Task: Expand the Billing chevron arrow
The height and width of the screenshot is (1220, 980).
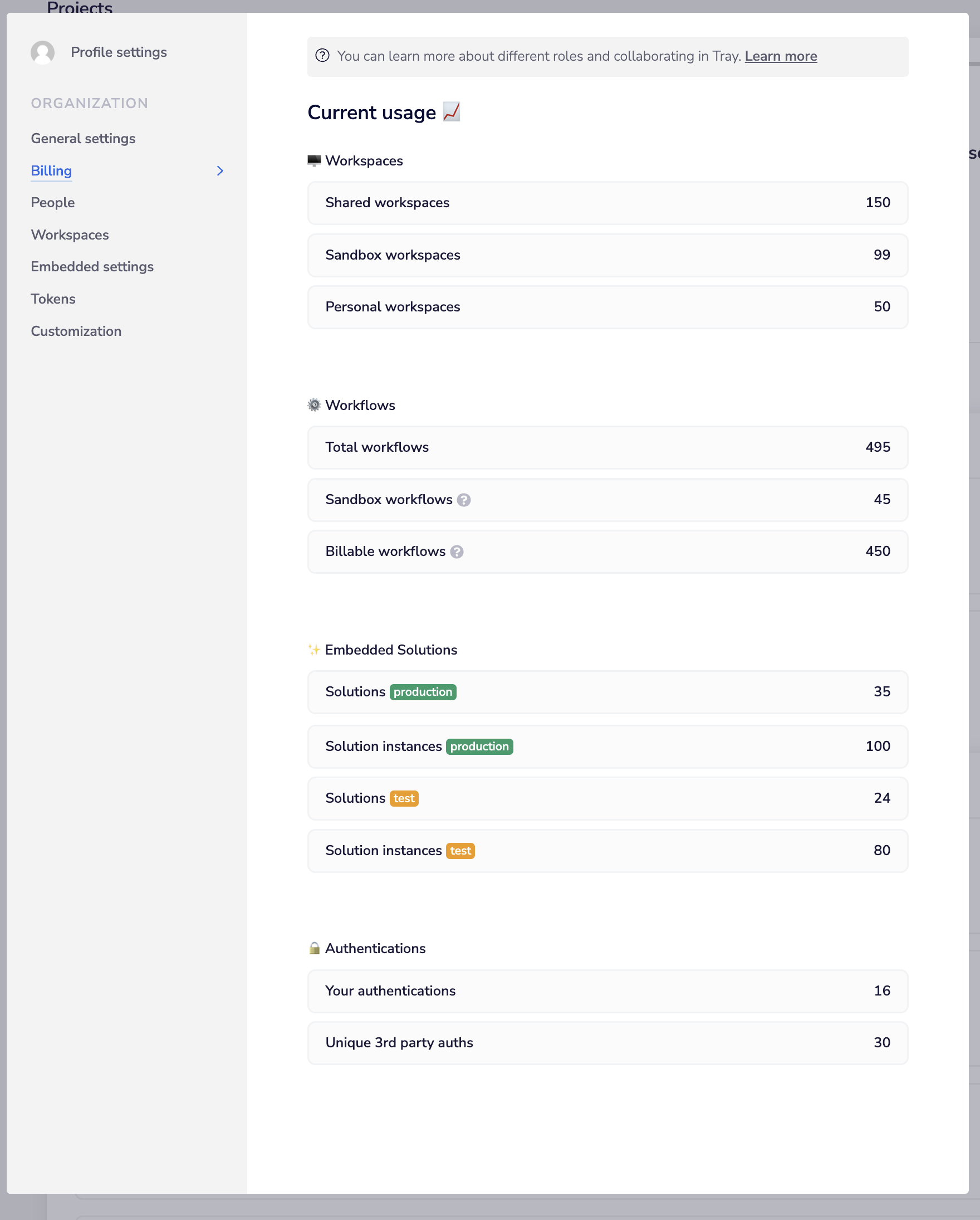Action: [x=220, y=171]
